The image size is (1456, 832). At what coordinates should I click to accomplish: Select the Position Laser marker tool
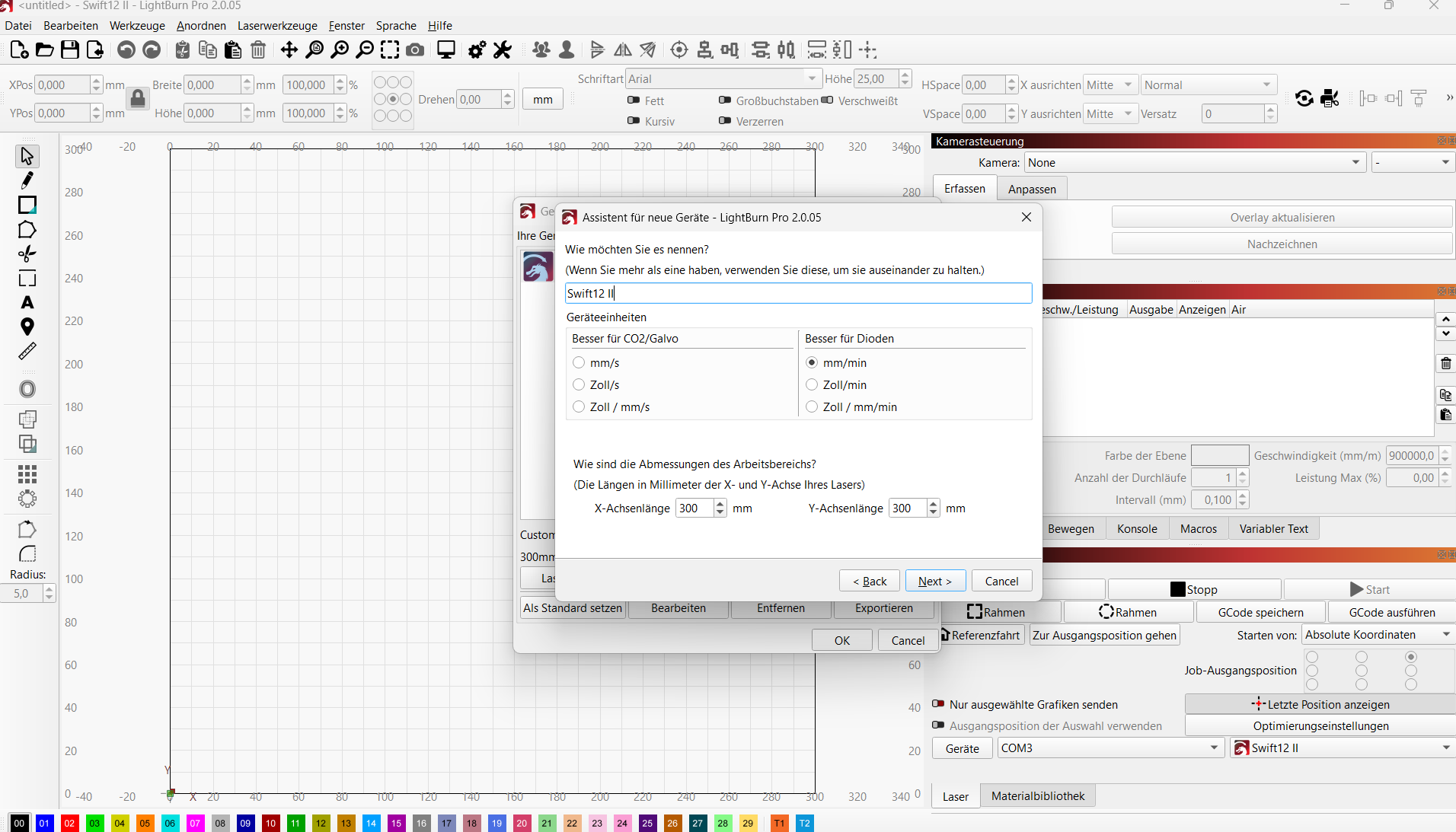click(27, 327)
